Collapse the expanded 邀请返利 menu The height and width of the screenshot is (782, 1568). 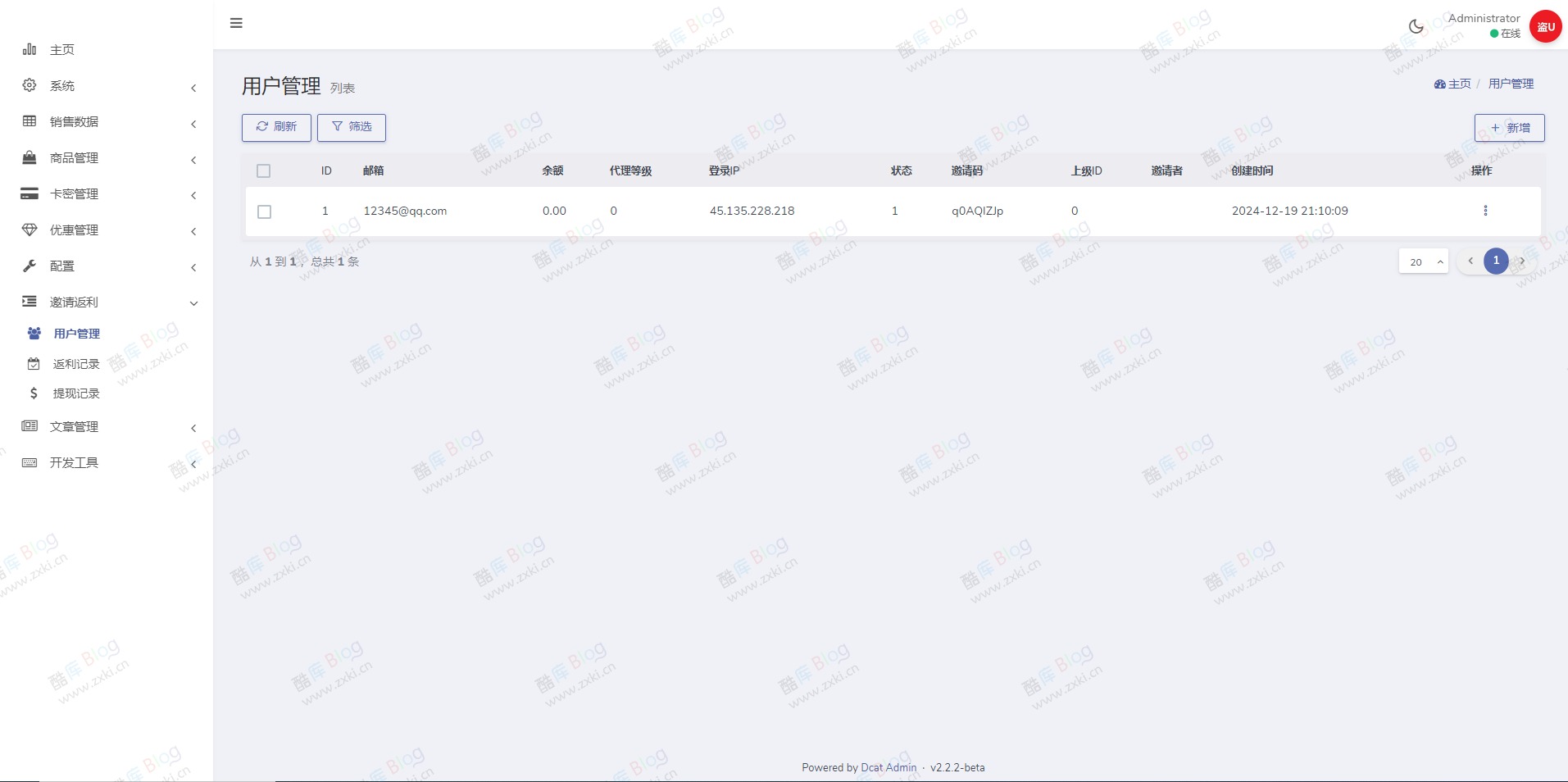pyautogui.click(x=75, y=302)
